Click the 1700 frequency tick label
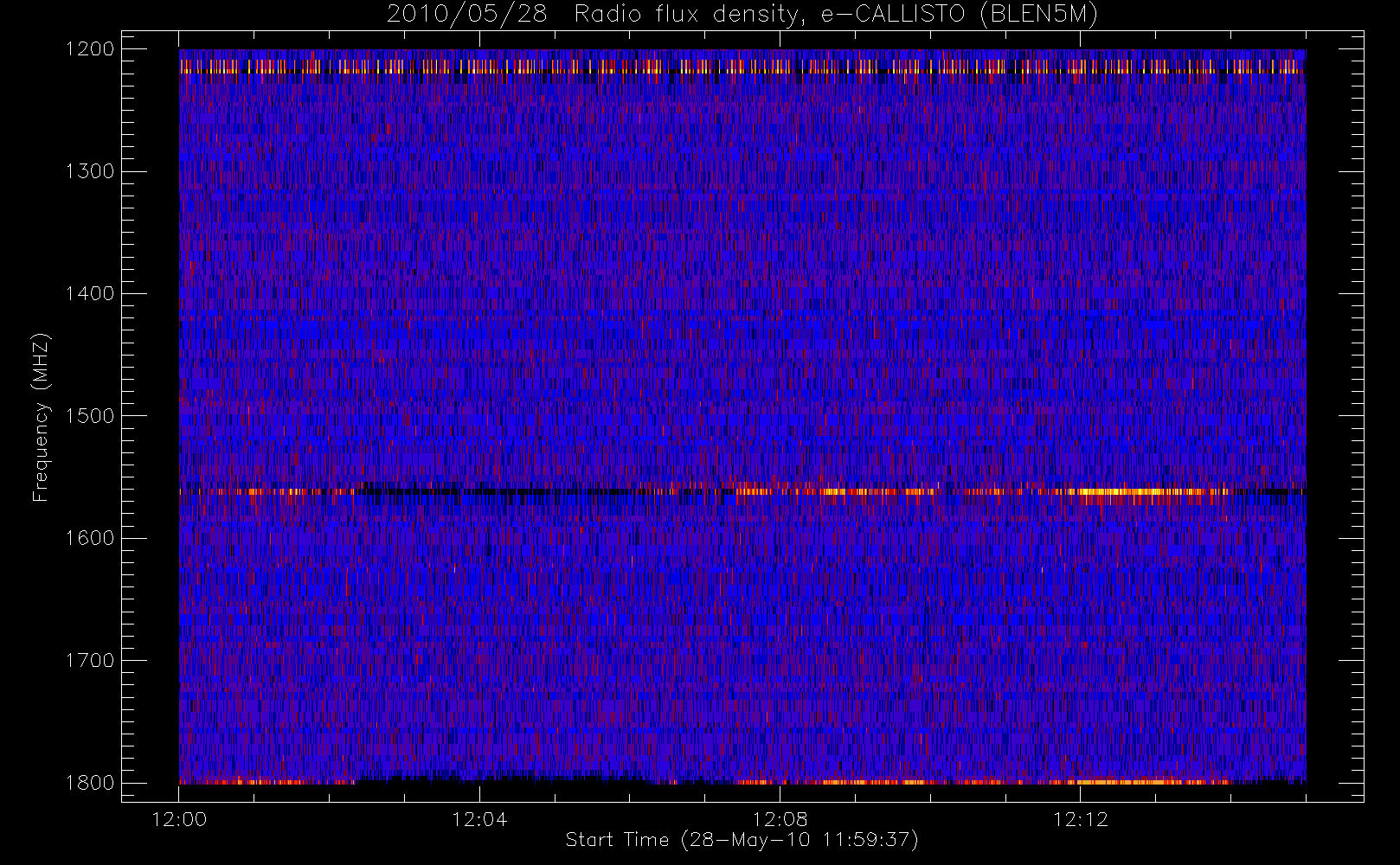Image resolution: width=1400 pixels, height=865 pixels. point(90,660)
